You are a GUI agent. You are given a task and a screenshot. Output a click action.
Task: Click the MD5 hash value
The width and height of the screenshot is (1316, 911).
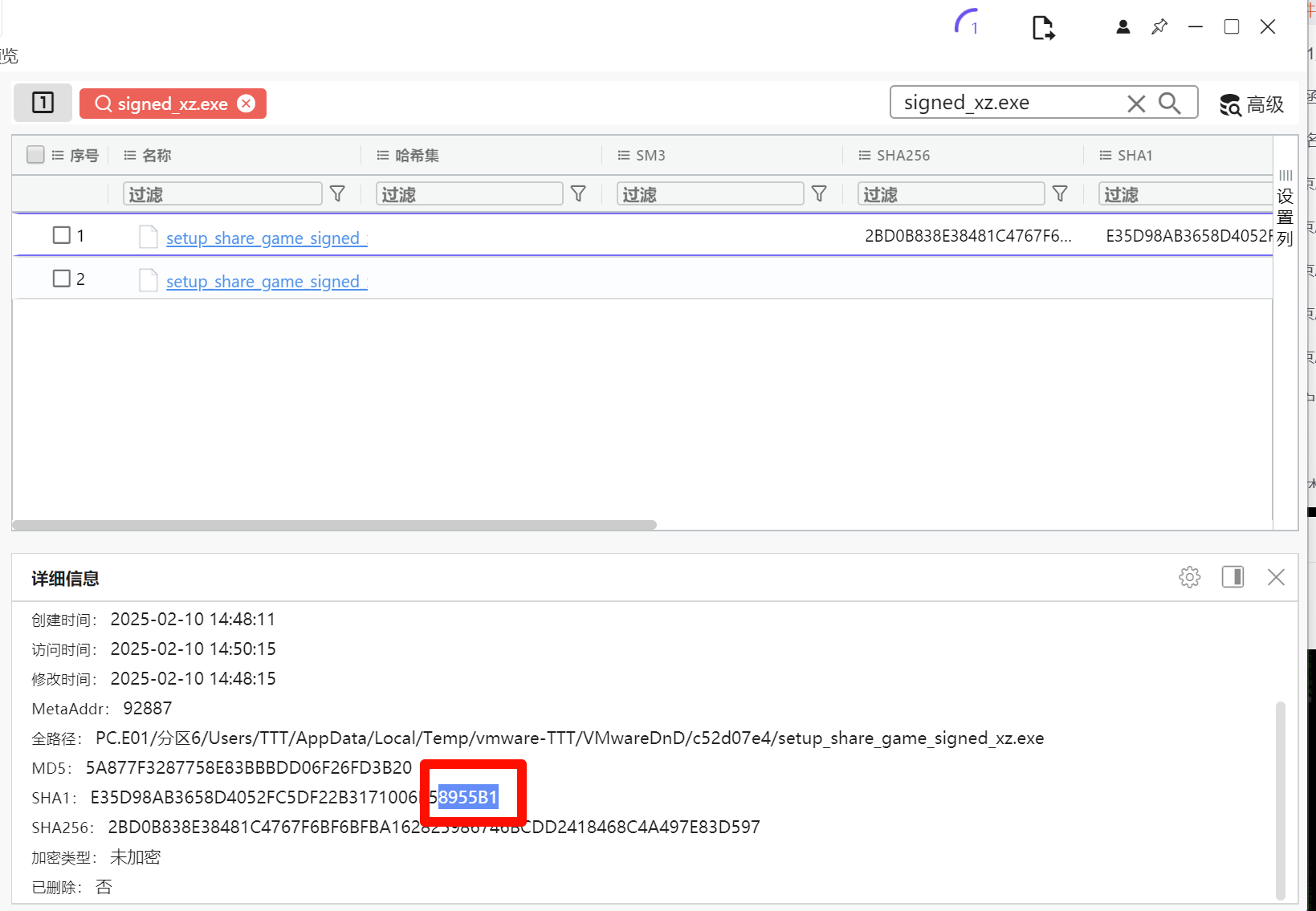coord(249,767)
